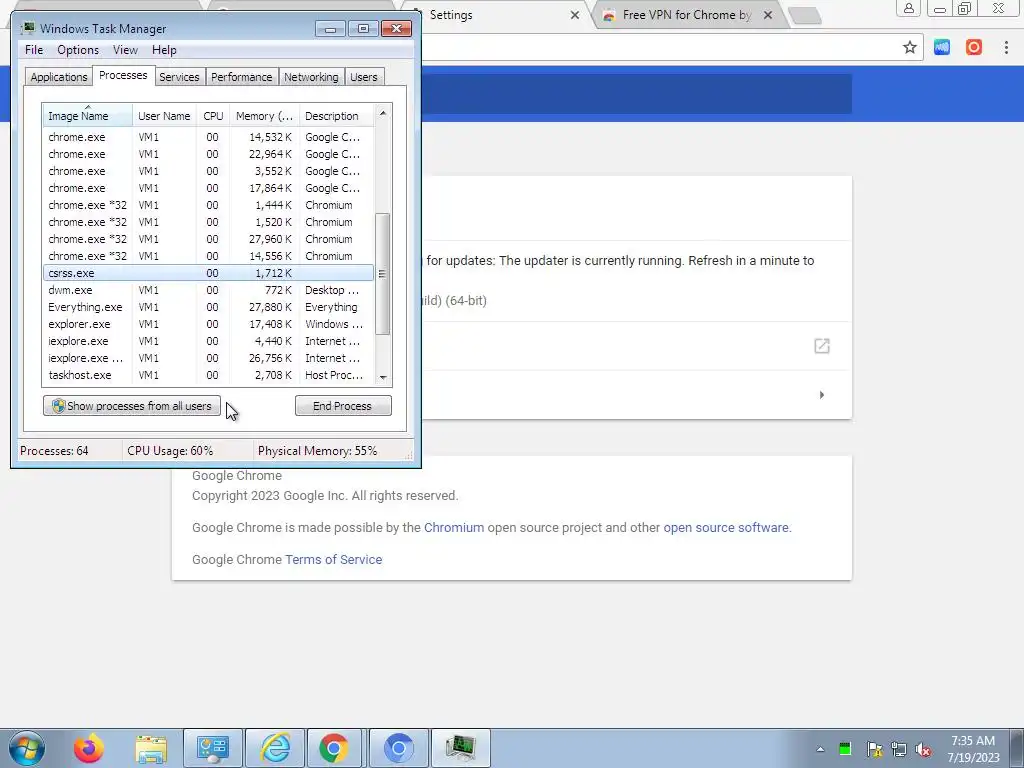The width and height of the screenshot is (1024, 768).
Task: Sort processes by Image Name column
Action: pos(88,116)
